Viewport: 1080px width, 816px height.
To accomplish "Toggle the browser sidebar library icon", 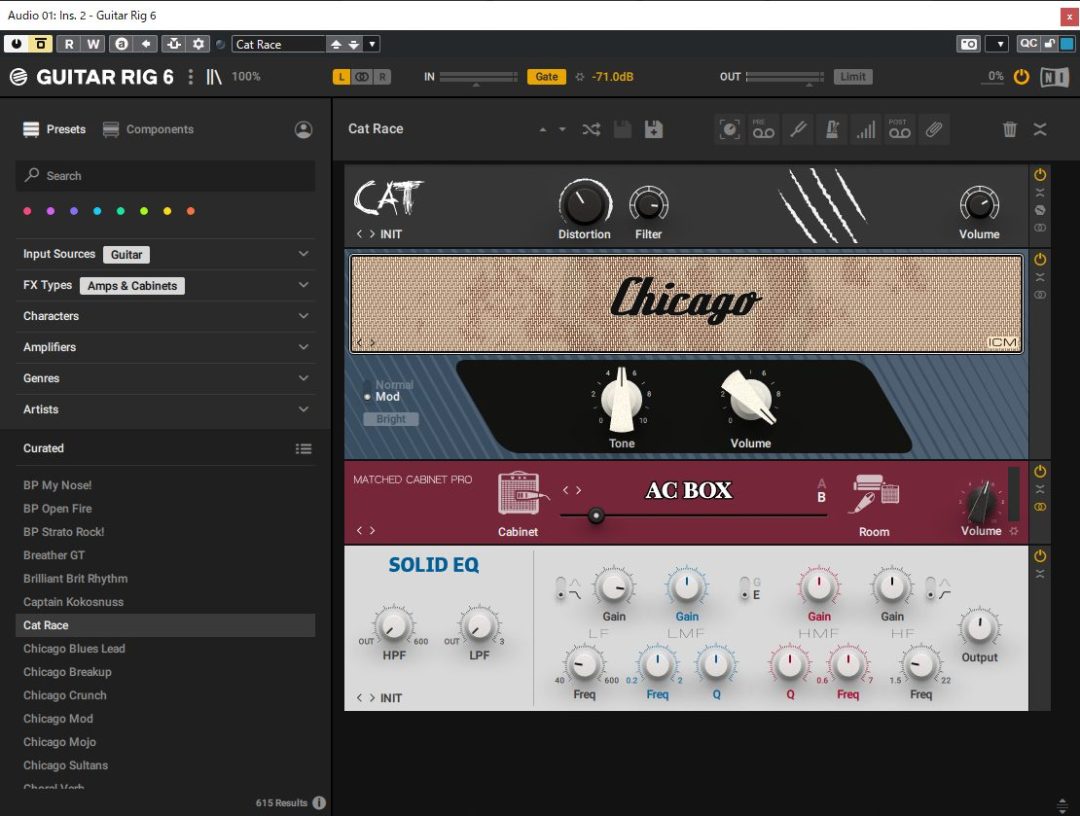I will tap(214, 76).
